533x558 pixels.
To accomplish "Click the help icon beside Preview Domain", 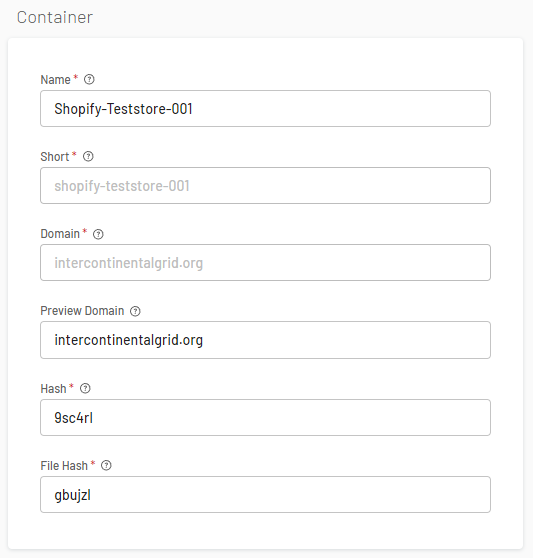I will (135, 311).
